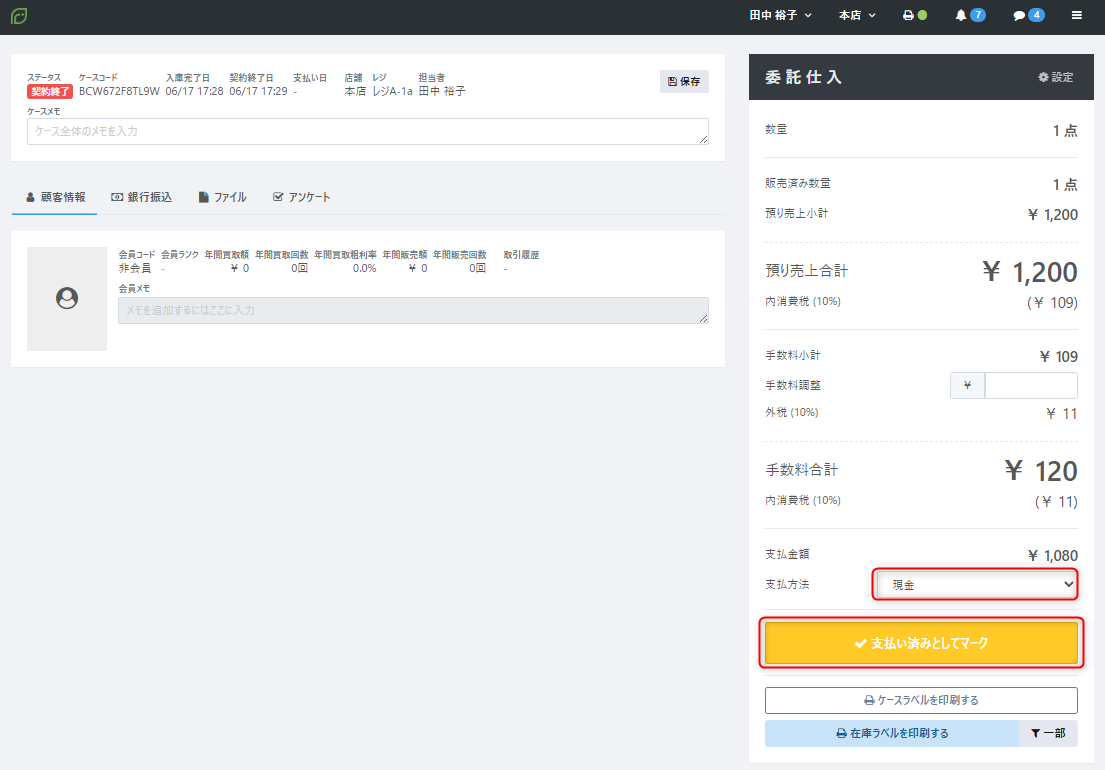Click the 契約終了 status badge

pos(50,92)
